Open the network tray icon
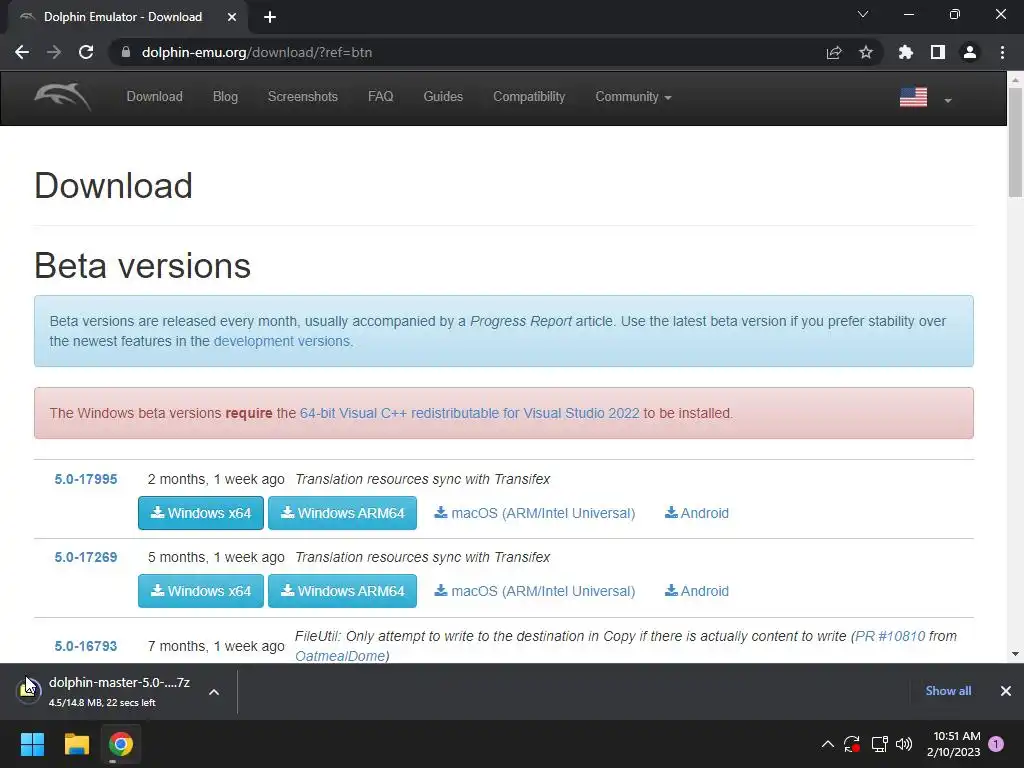 879,744
